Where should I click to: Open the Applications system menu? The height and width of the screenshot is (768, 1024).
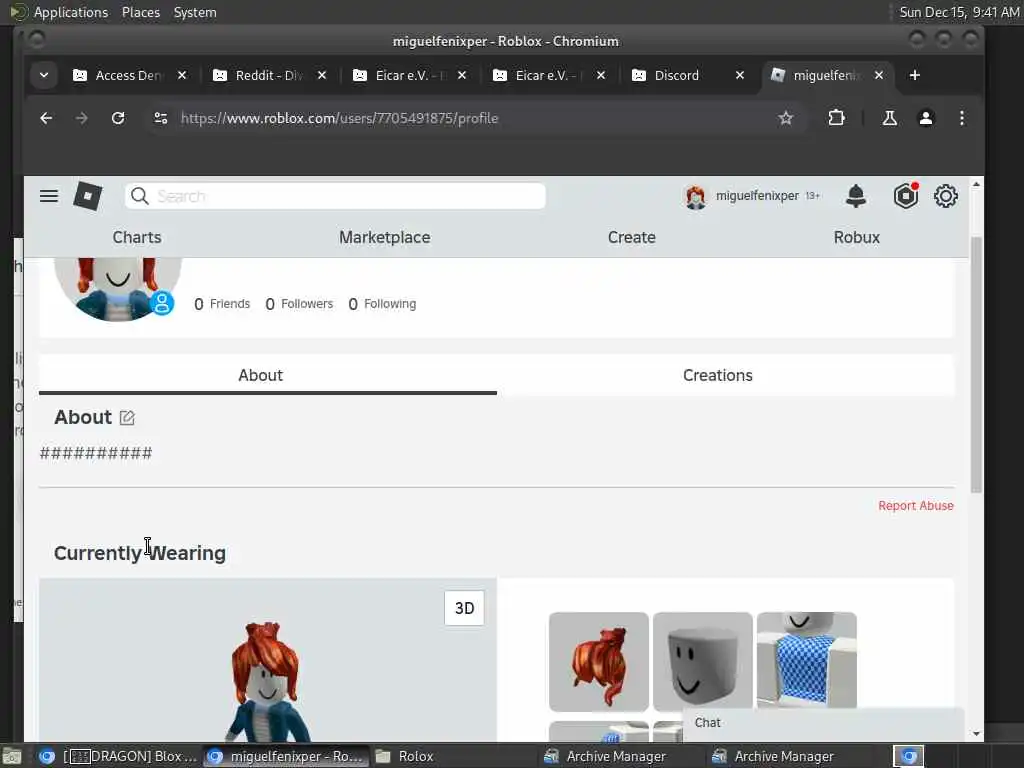(71, 12)
